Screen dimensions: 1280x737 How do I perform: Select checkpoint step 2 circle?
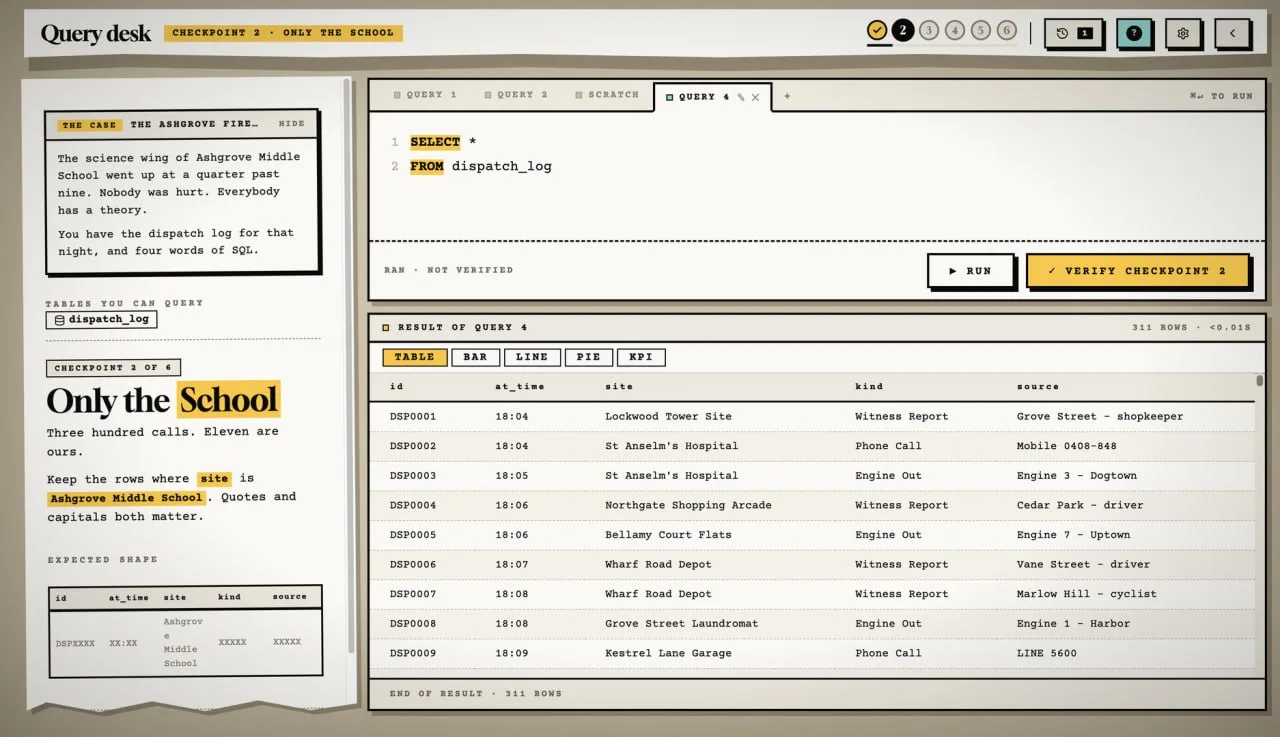[903, 31]
